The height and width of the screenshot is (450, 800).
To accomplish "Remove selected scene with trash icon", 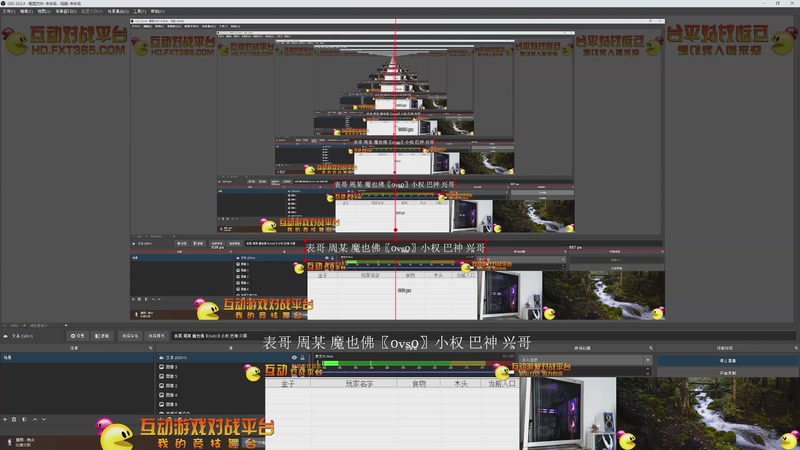I will click(14, 419).
